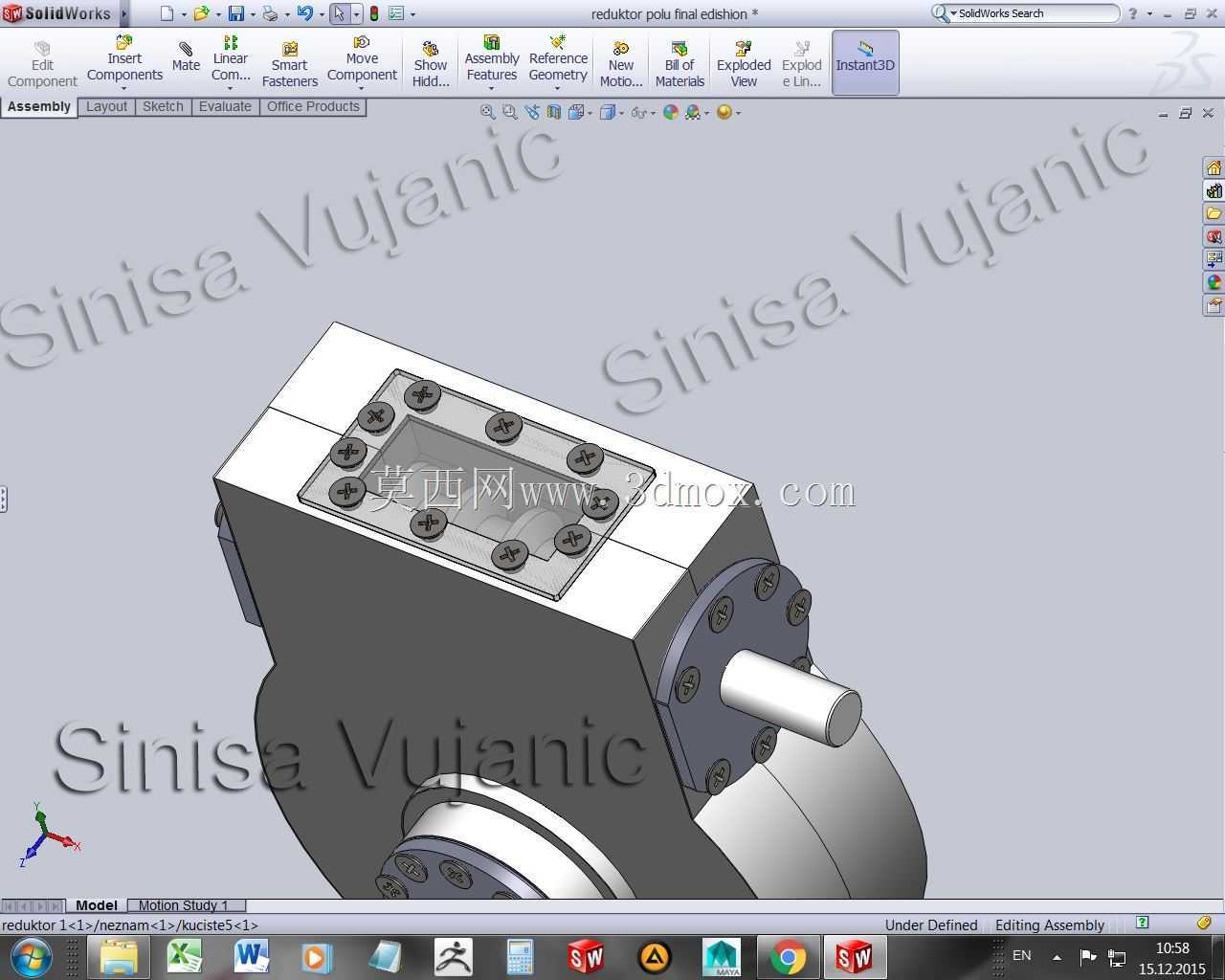1225x980 pixels.
Task: Expand the Reference Geometry dropdown arrow
Action: [558, 89]
